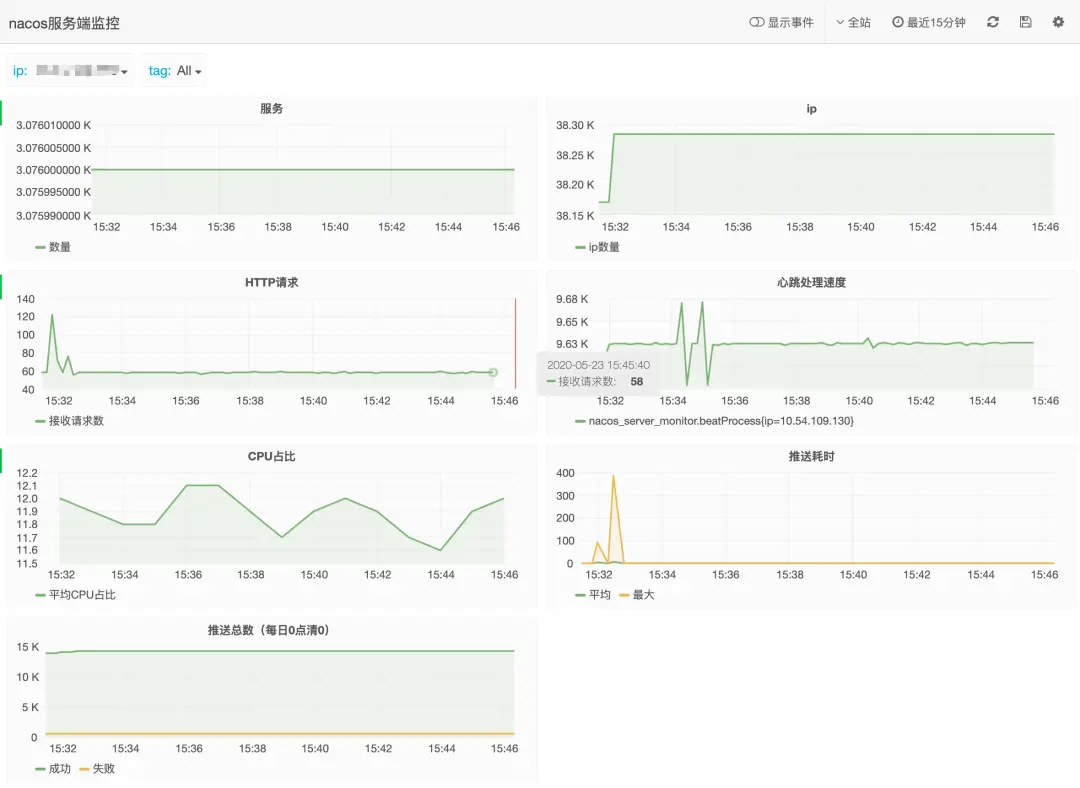Open the tag All dropdown
This screenshot has width=1080, height=788.
tap(175, 70)
